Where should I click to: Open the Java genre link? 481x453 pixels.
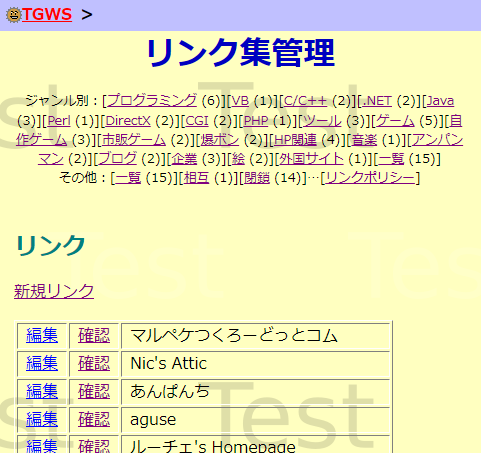[440, 101]
